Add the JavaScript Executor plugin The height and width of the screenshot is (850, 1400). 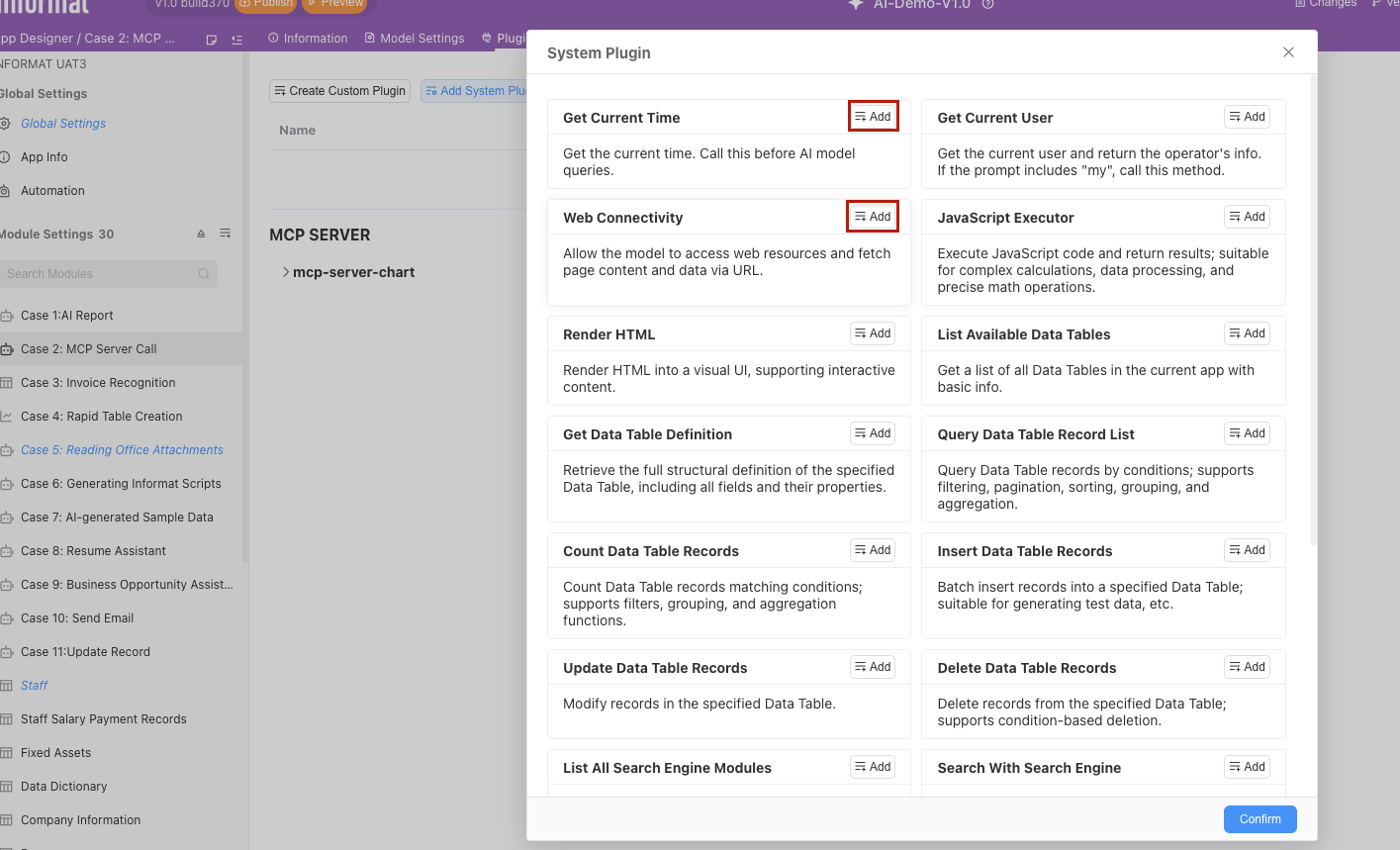[1247, 217]
